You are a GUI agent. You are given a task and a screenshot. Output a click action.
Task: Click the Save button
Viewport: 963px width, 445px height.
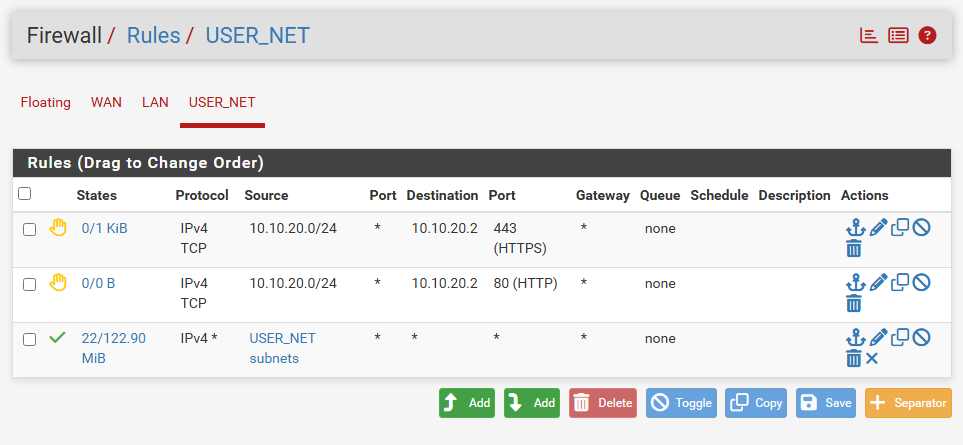point(826,403)
